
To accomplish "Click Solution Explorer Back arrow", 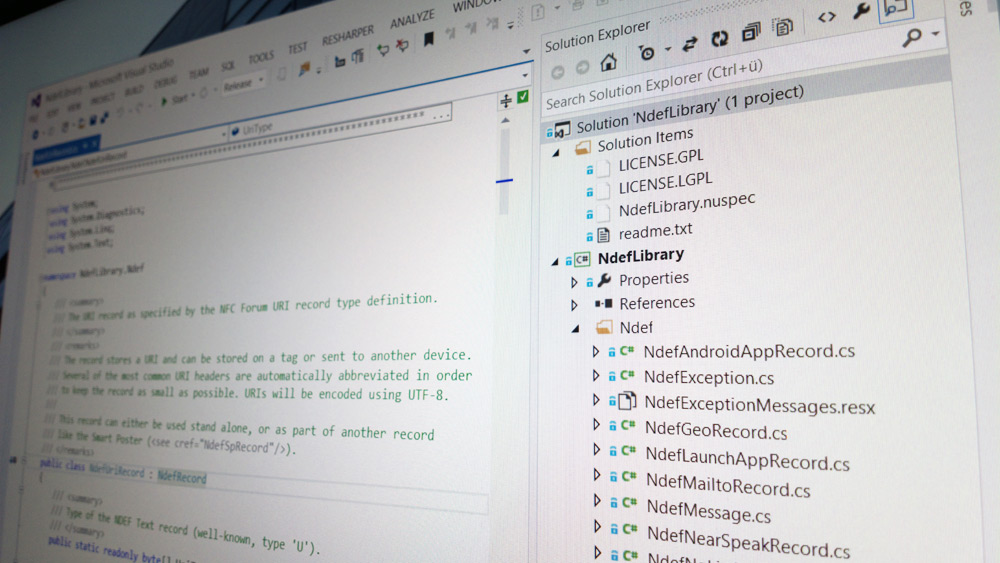I will click(558, 72).
